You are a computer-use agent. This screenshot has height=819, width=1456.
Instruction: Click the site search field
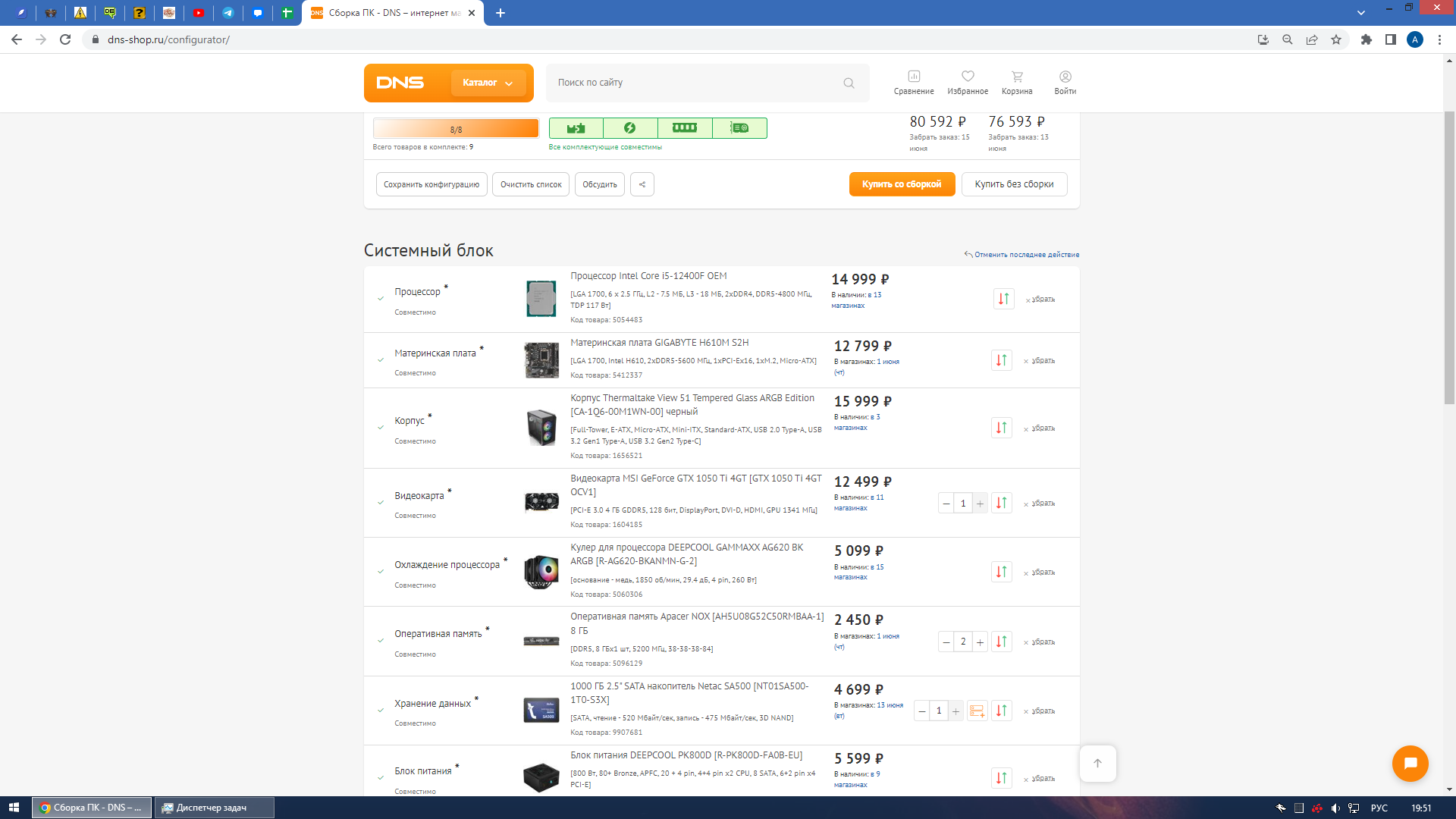(x=708, y=83)
